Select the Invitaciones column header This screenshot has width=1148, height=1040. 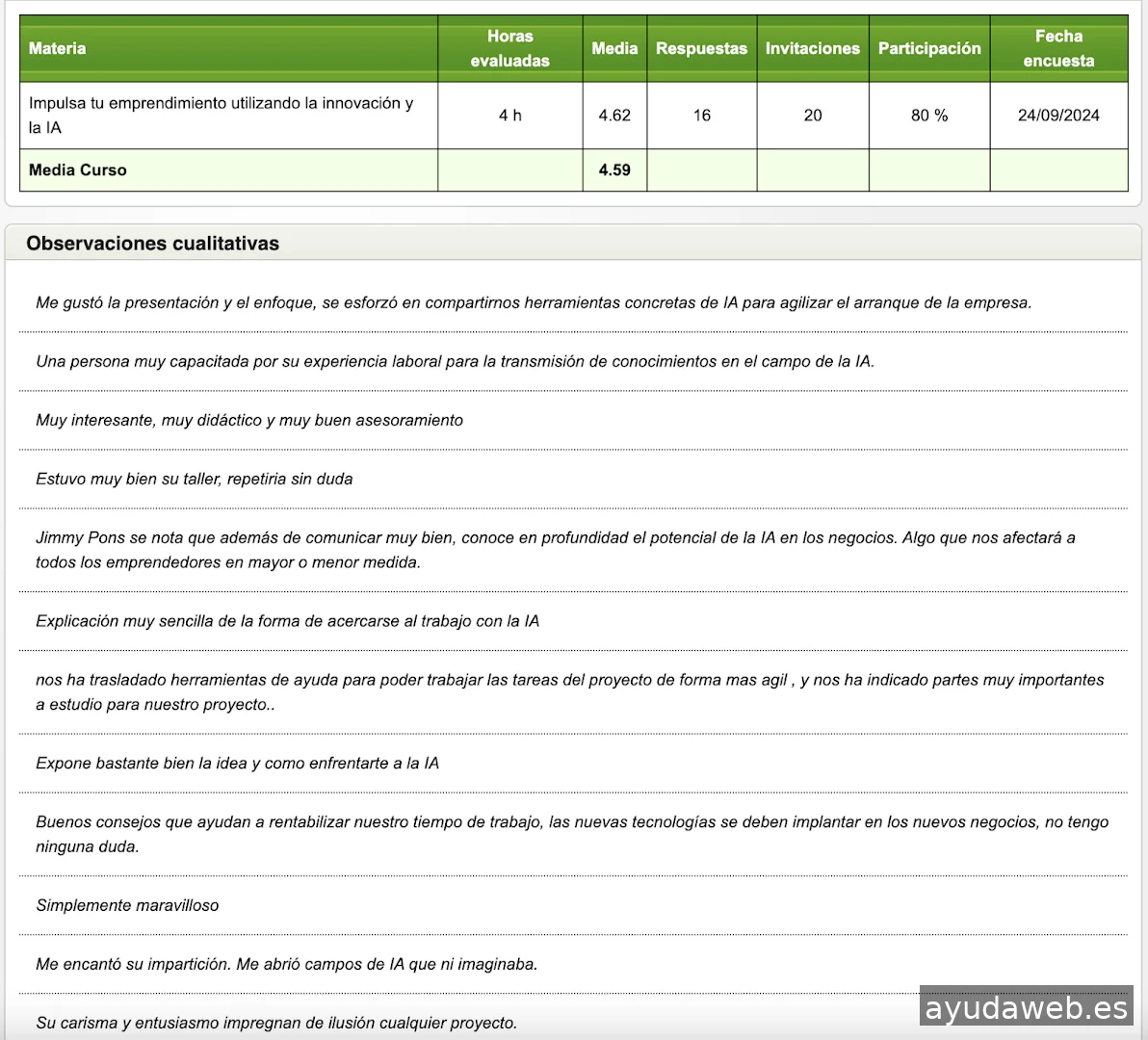click(812, 48)
